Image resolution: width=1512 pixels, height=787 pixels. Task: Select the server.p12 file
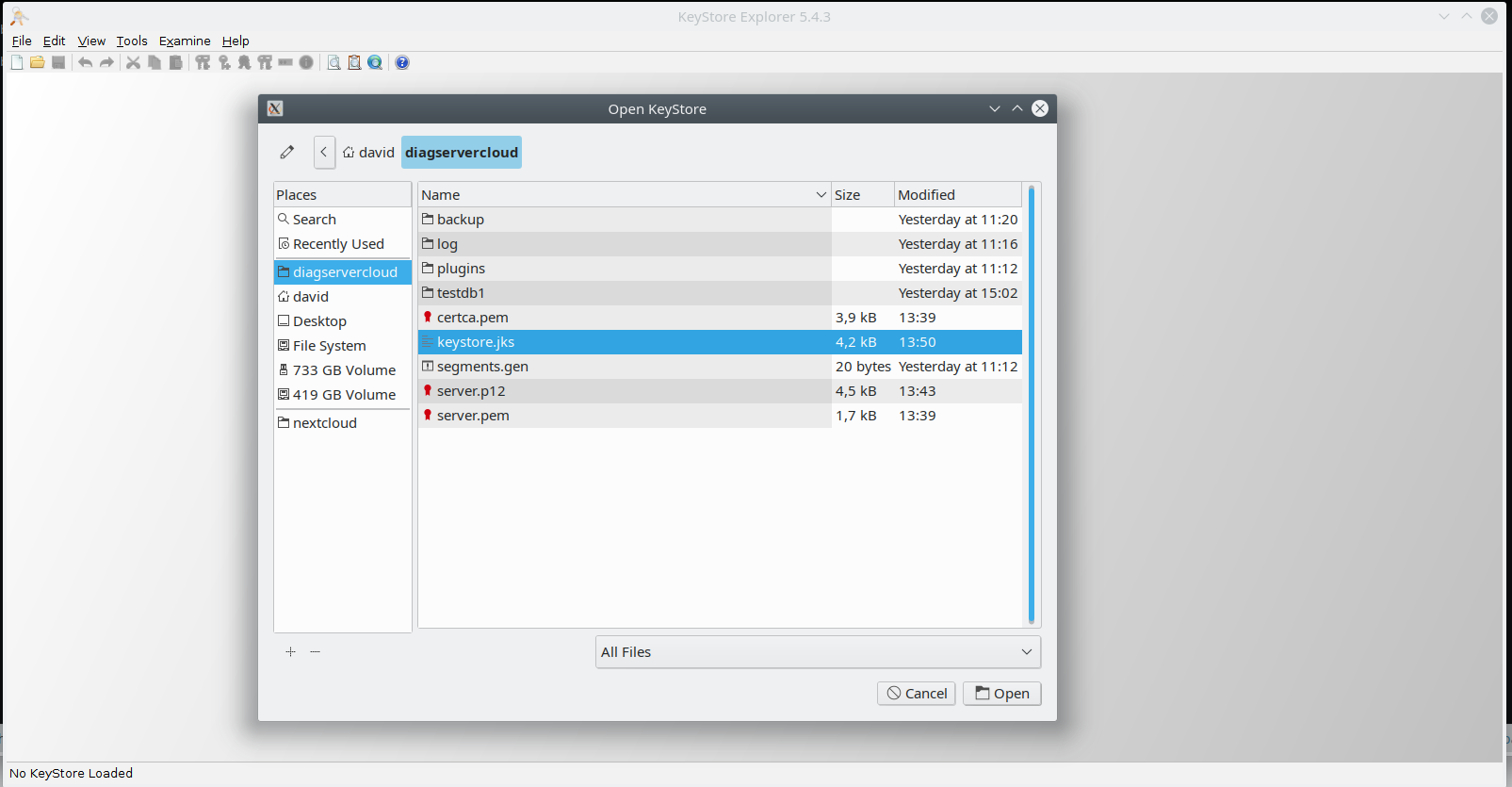(x=720, y=391)
